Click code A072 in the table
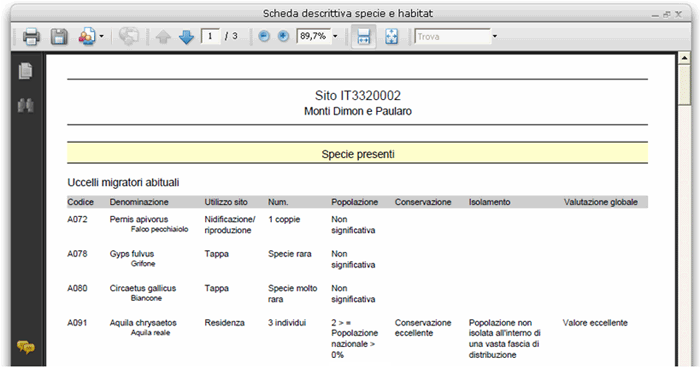This screenshot has width=700, height=369. coord(77,220)
